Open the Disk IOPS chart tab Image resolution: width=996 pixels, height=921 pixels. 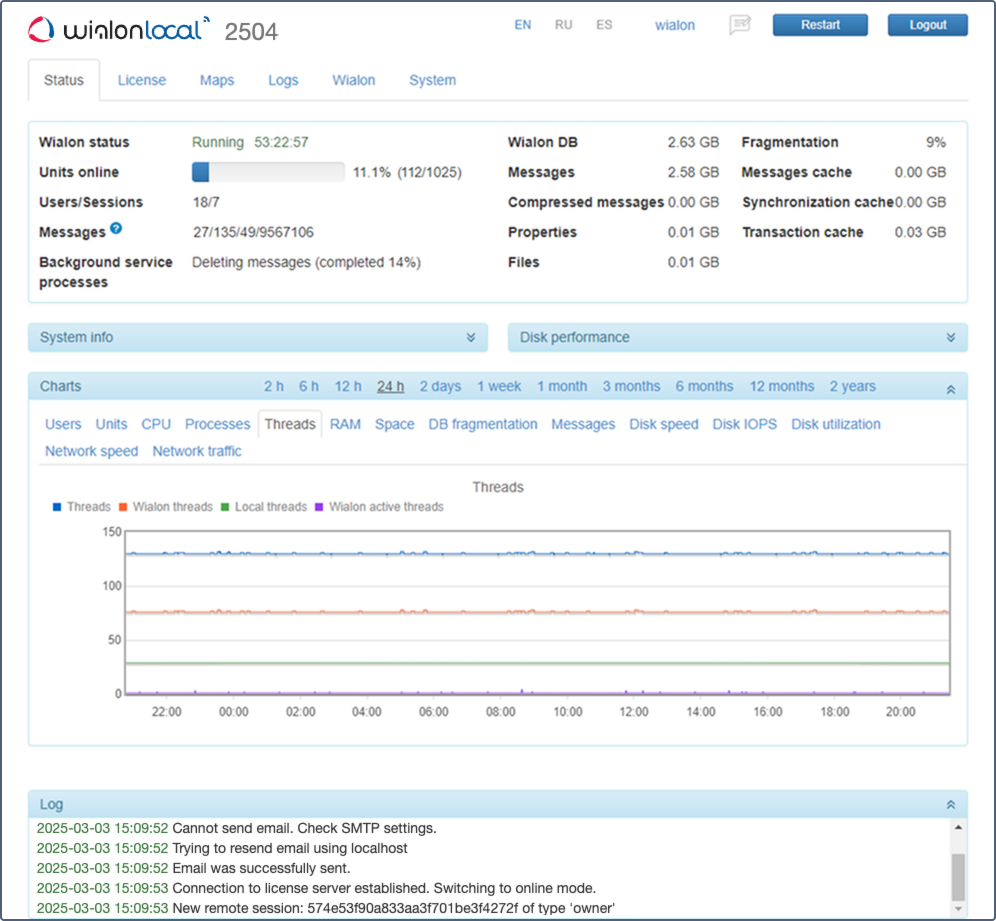[x=744, y=424]
